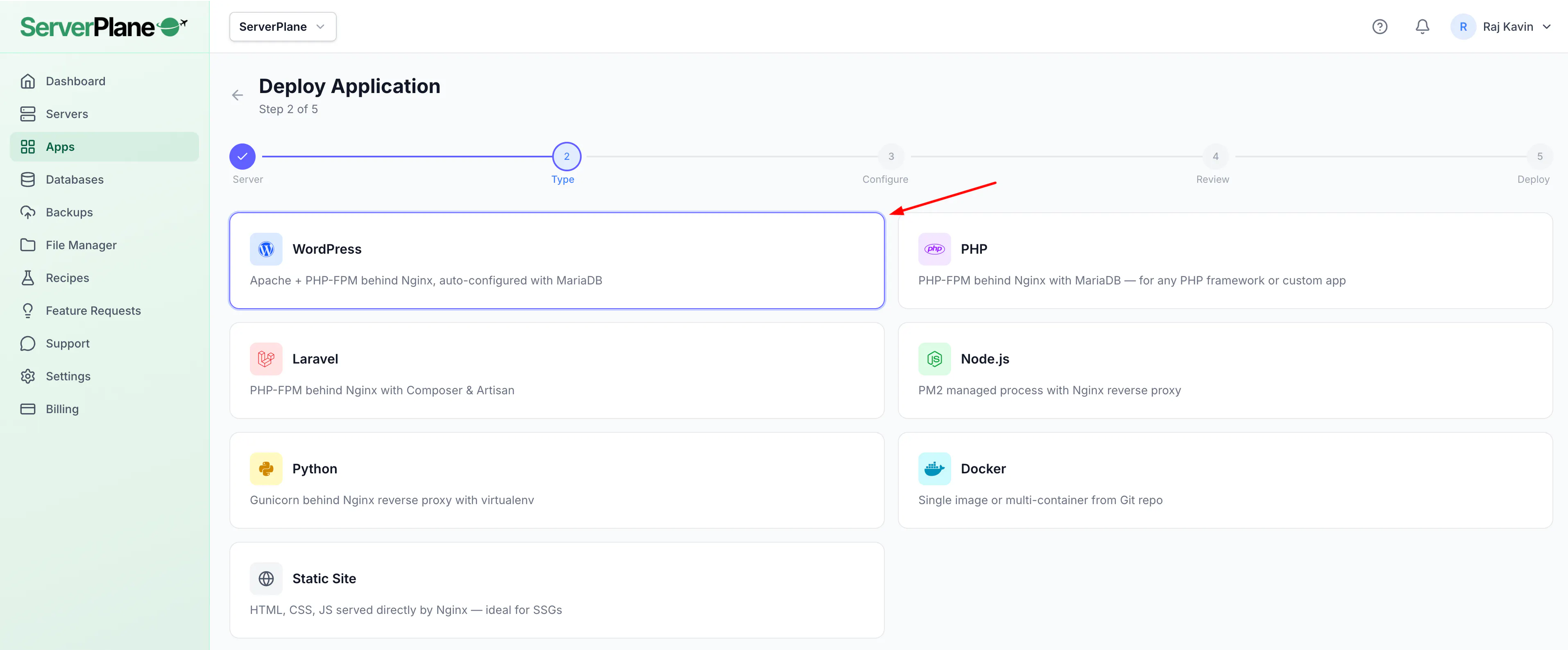The height and width of the screenshot is (650, 1568).
Task: Click the completed Server step checkmark
Action: click(242, 157)
